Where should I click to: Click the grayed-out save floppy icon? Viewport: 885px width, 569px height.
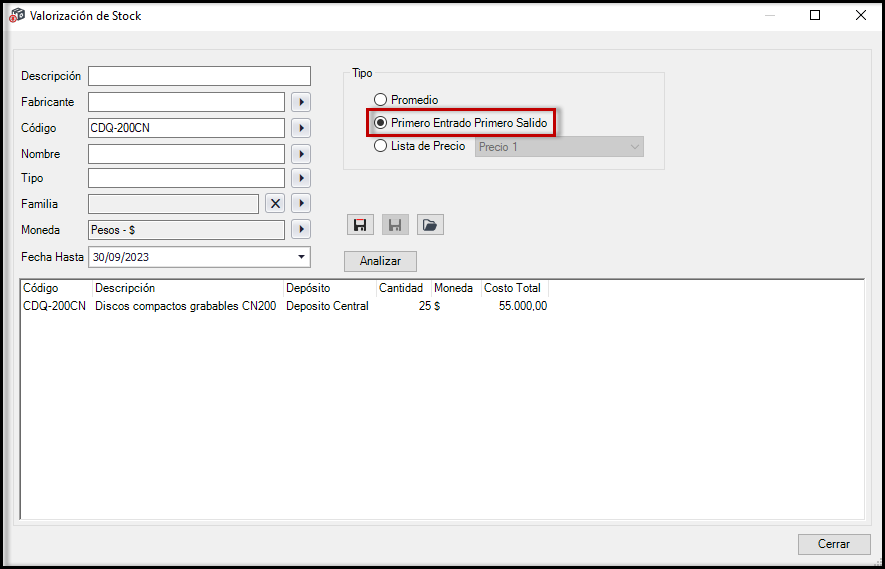[395, 225]
